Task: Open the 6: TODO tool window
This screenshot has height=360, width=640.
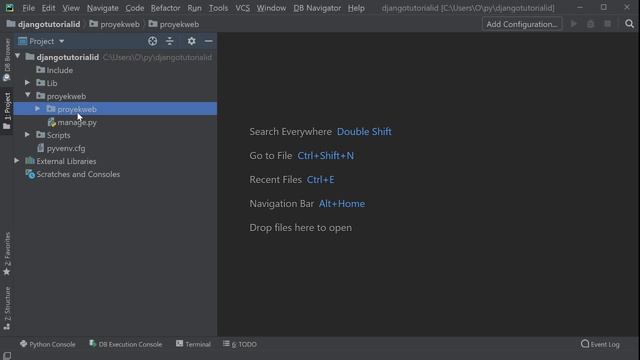Action: click(240, 344)
